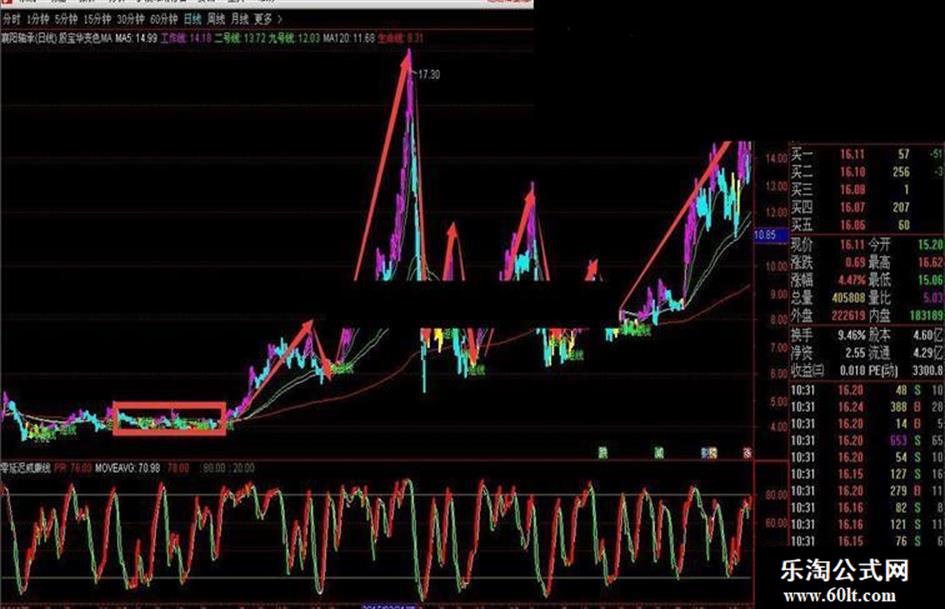Select the 5分钟 timeframe tab

coord(66,19)
